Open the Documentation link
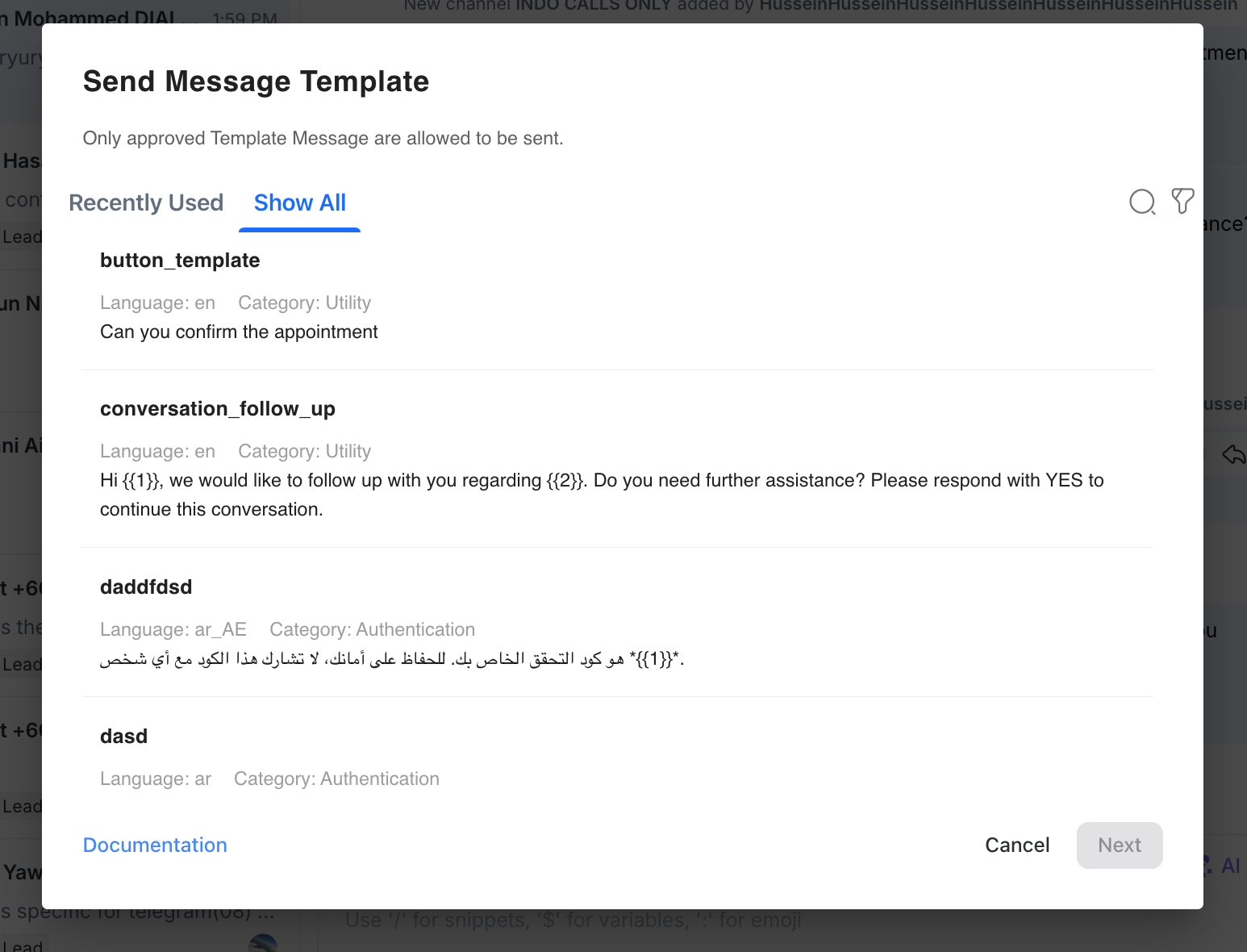The width and height of the screenshot is (1247, 952). point(155,845)
